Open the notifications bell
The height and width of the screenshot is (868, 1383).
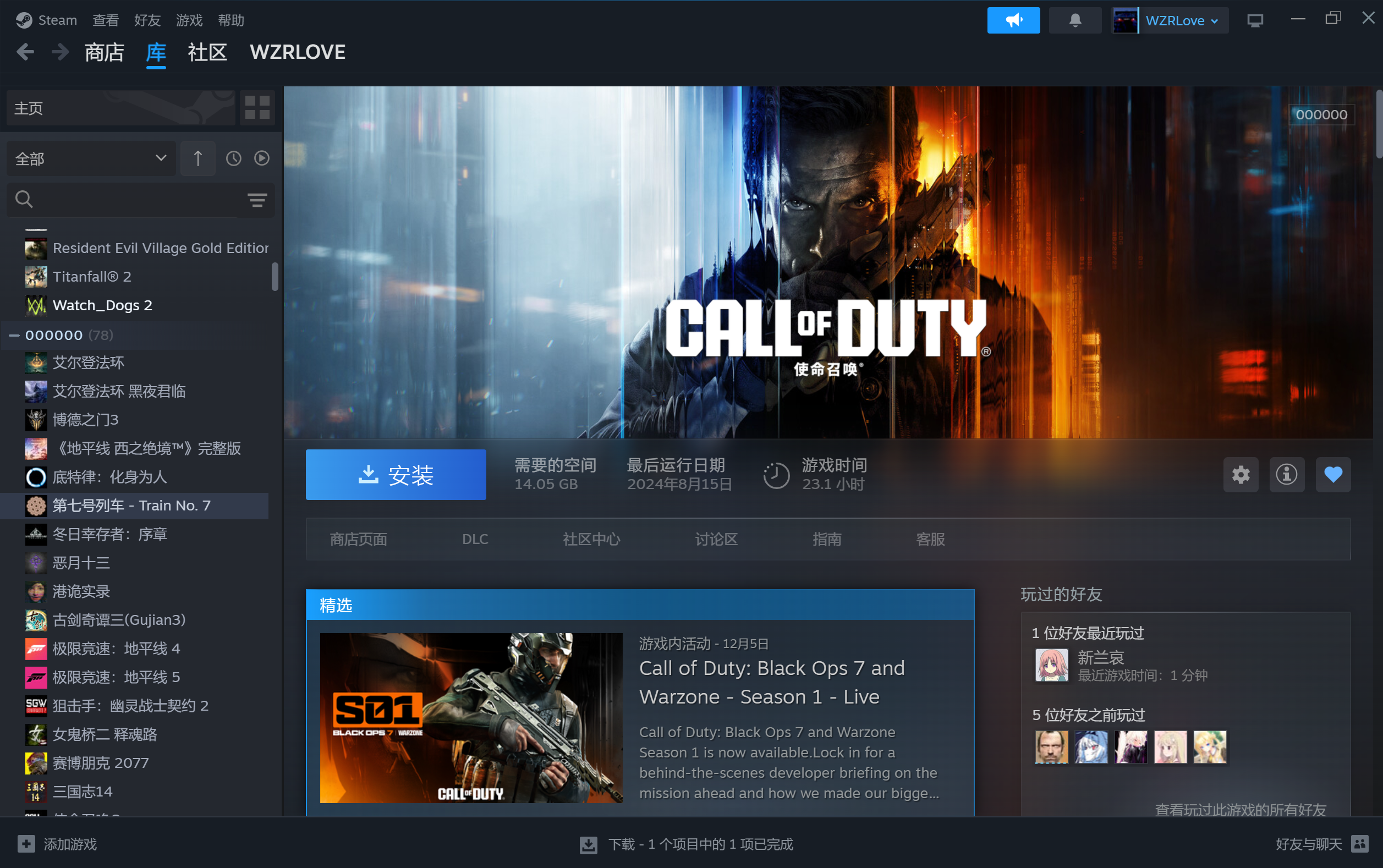coord(1075,21)
